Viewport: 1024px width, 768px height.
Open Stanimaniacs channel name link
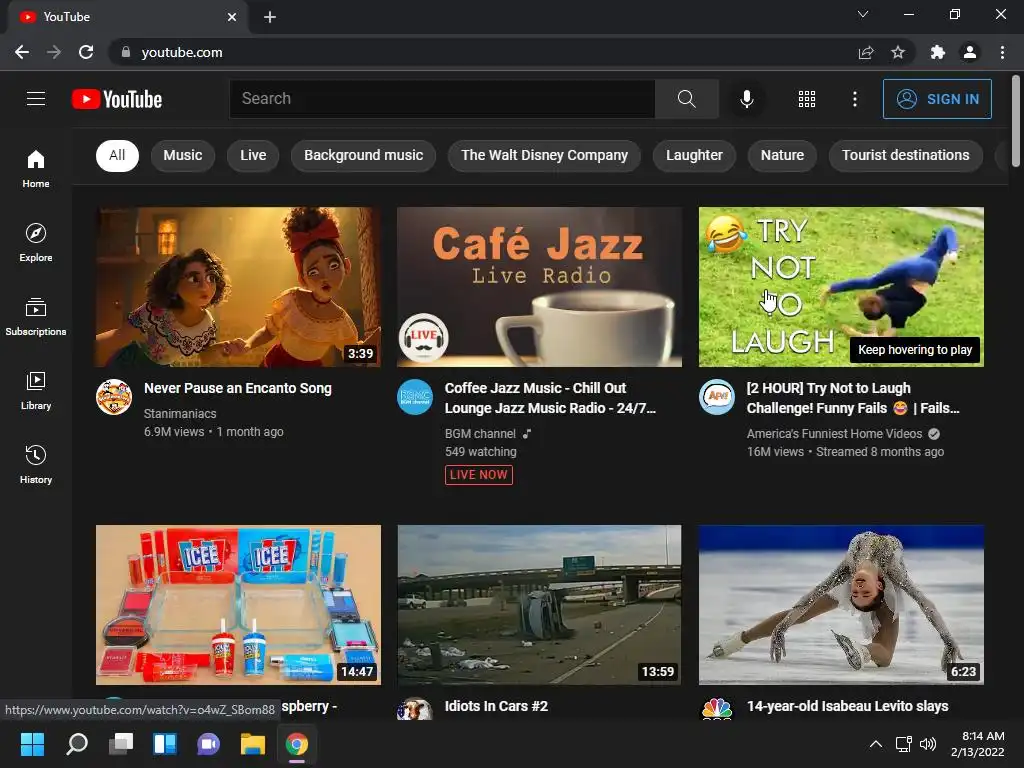(180, 413)
